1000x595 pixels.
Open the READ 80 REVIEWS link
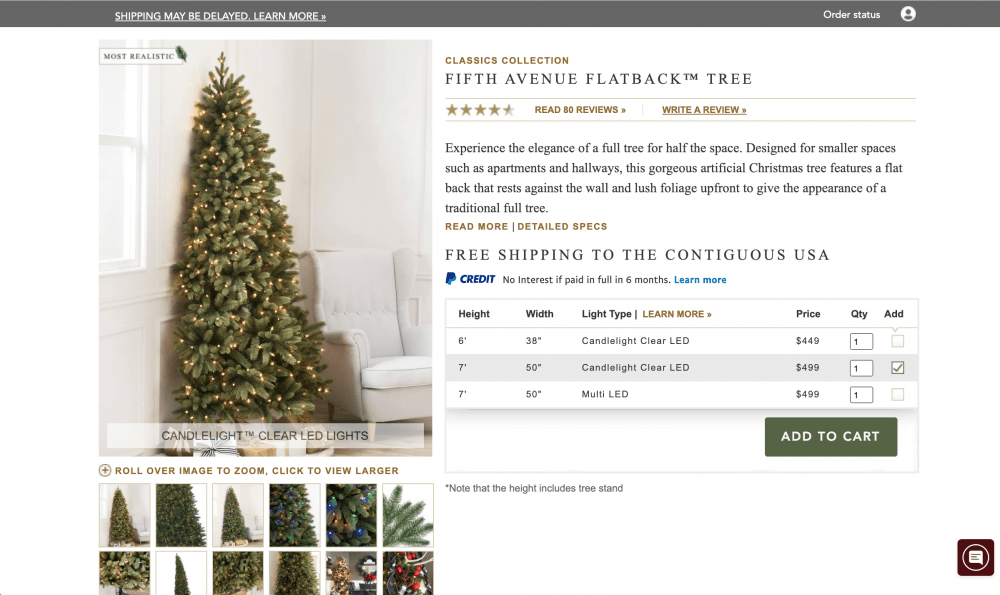[580, 109]
